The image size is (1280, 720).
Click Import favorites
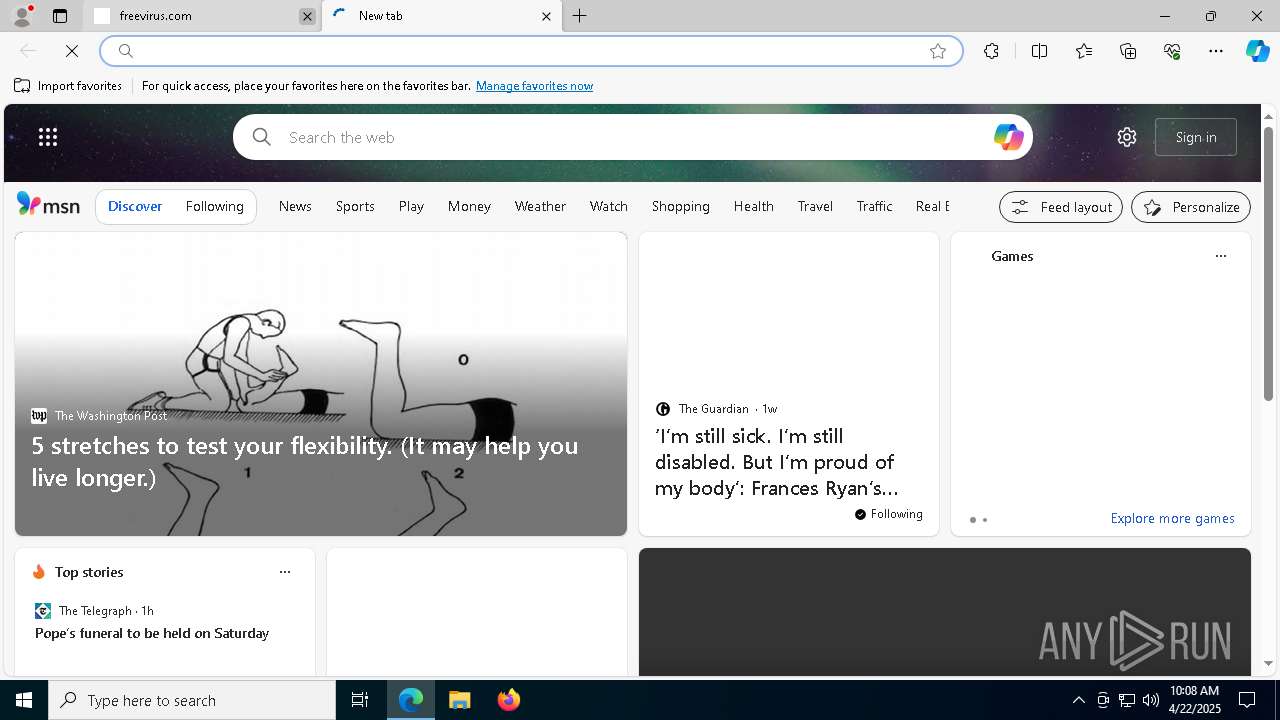point(68,86)
